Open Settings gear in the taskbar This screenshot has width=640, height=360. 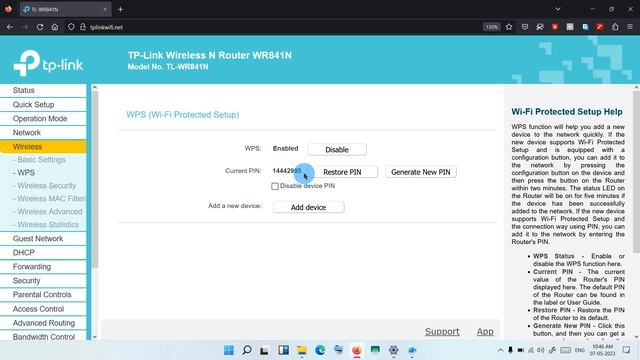click(393, 350)
